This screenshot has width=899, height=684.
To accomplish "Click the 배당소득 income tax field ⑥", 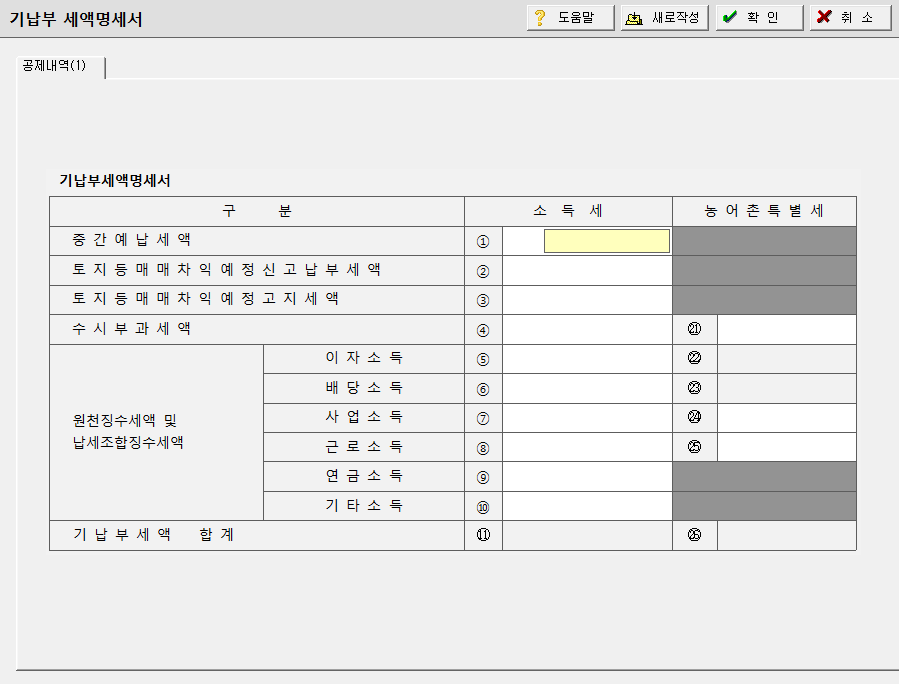I will (587, 389).
